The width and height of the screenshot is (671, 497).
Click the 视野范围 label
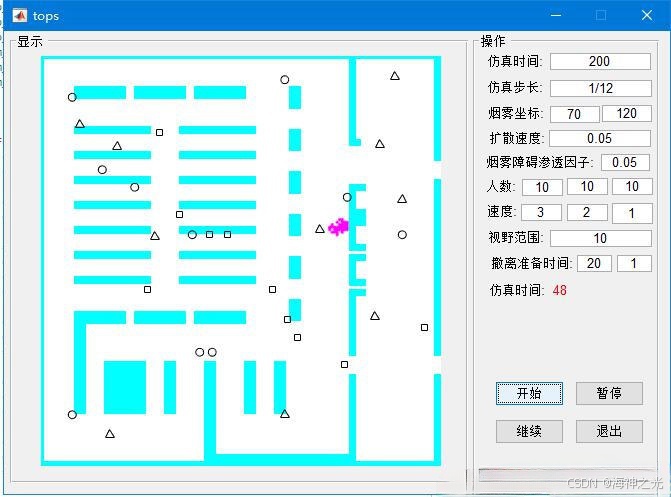pyautogui.click(x=516, y=238)
